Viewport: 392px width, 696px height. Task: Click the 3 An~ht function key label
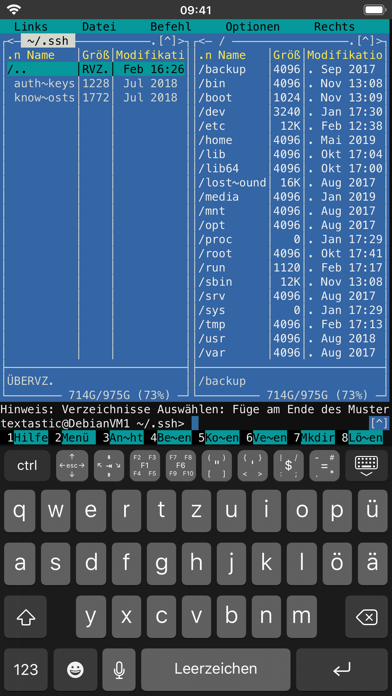tap(123, 438)
